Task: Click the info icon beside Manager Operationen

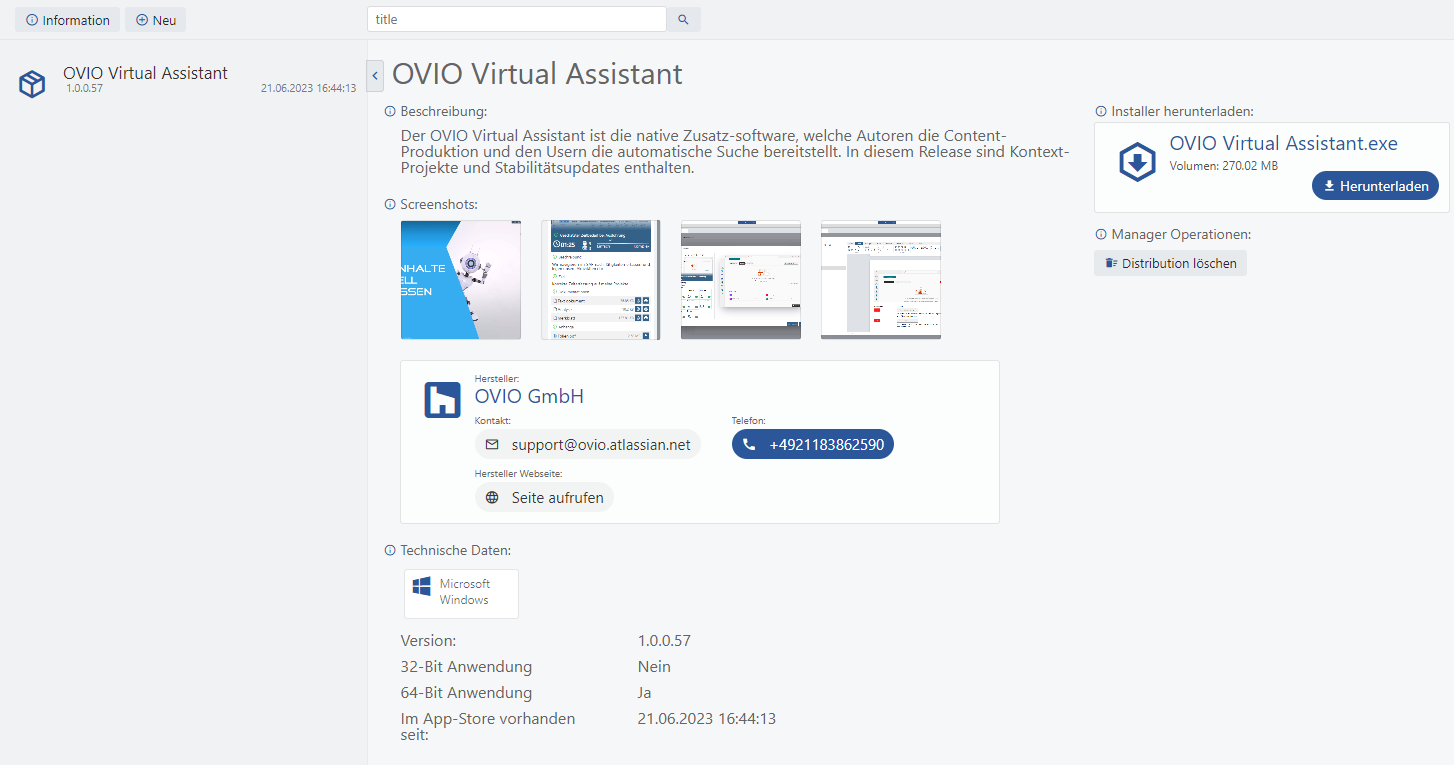Action: click(1101, 234)
